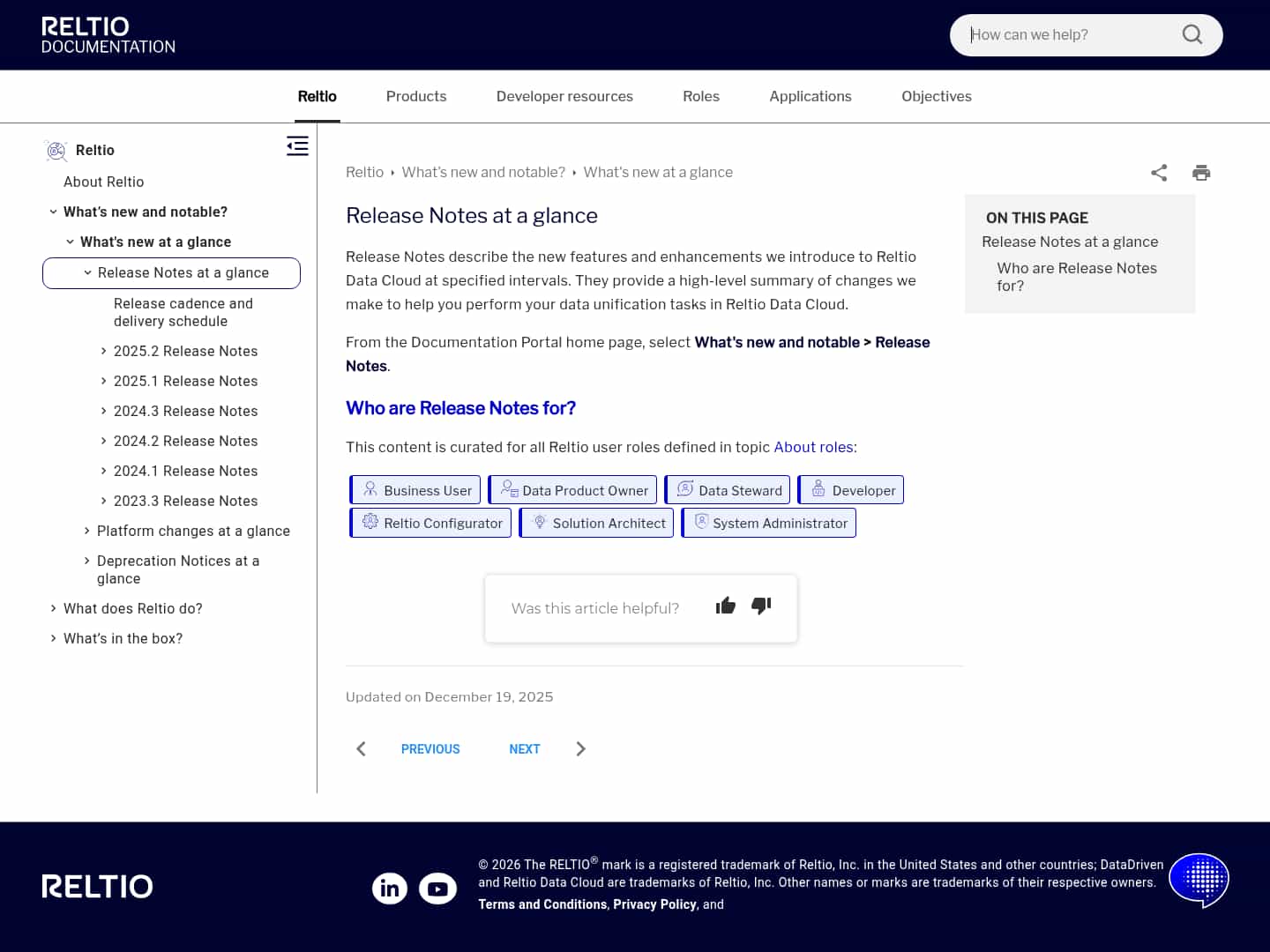Give the article a thumbs up

[x=725, y=606]
